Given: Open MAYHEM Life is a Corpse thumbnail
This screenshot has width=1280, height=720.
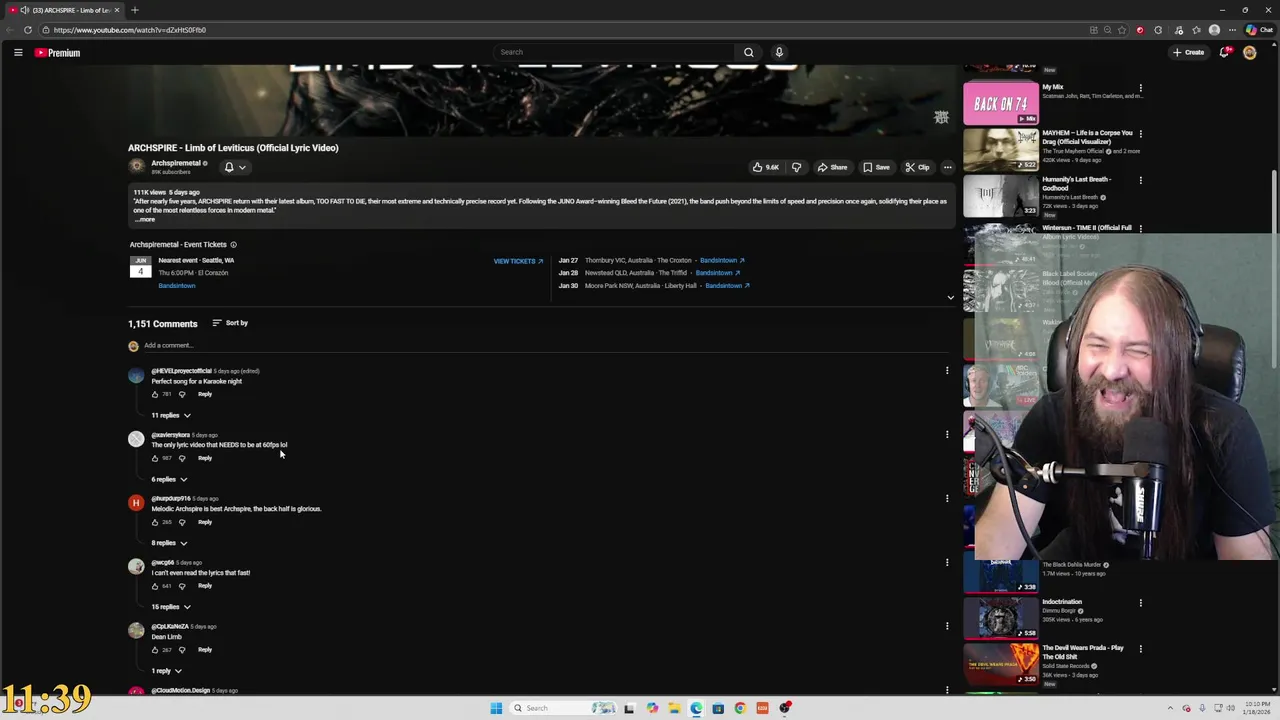Looking at the screenshot, I should (x=1001, y=150).
